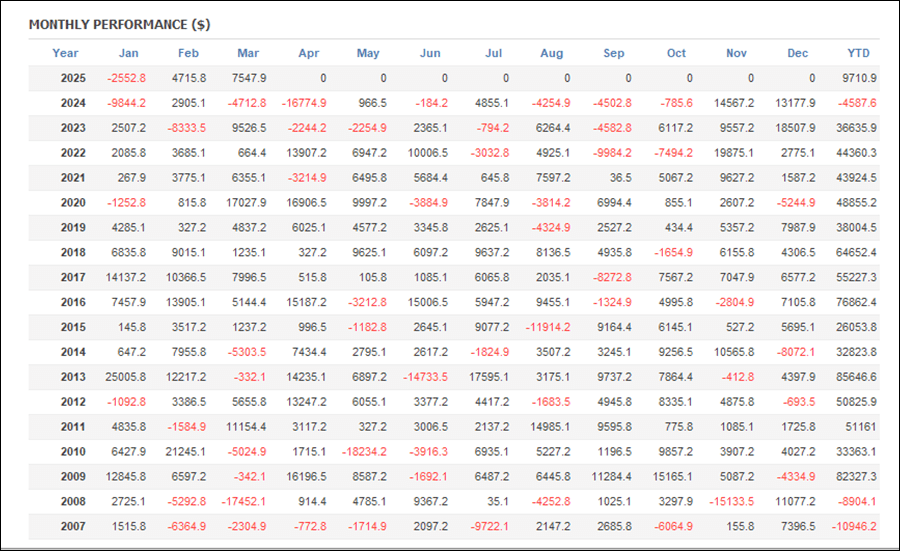Viewport: 900px width, 551px height.
Task: Click the 19875.1 November 2022 cell
Action: tap(735, 153)
